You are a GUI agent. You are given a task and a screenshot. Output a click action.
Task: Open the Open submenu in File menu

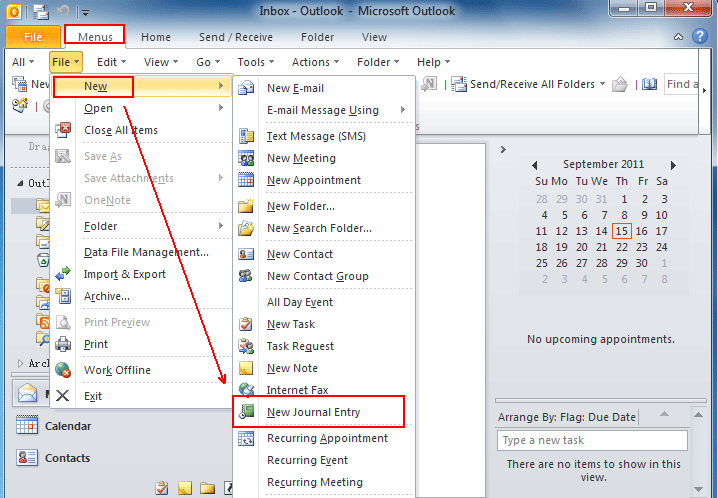click(x=142, y=108)
